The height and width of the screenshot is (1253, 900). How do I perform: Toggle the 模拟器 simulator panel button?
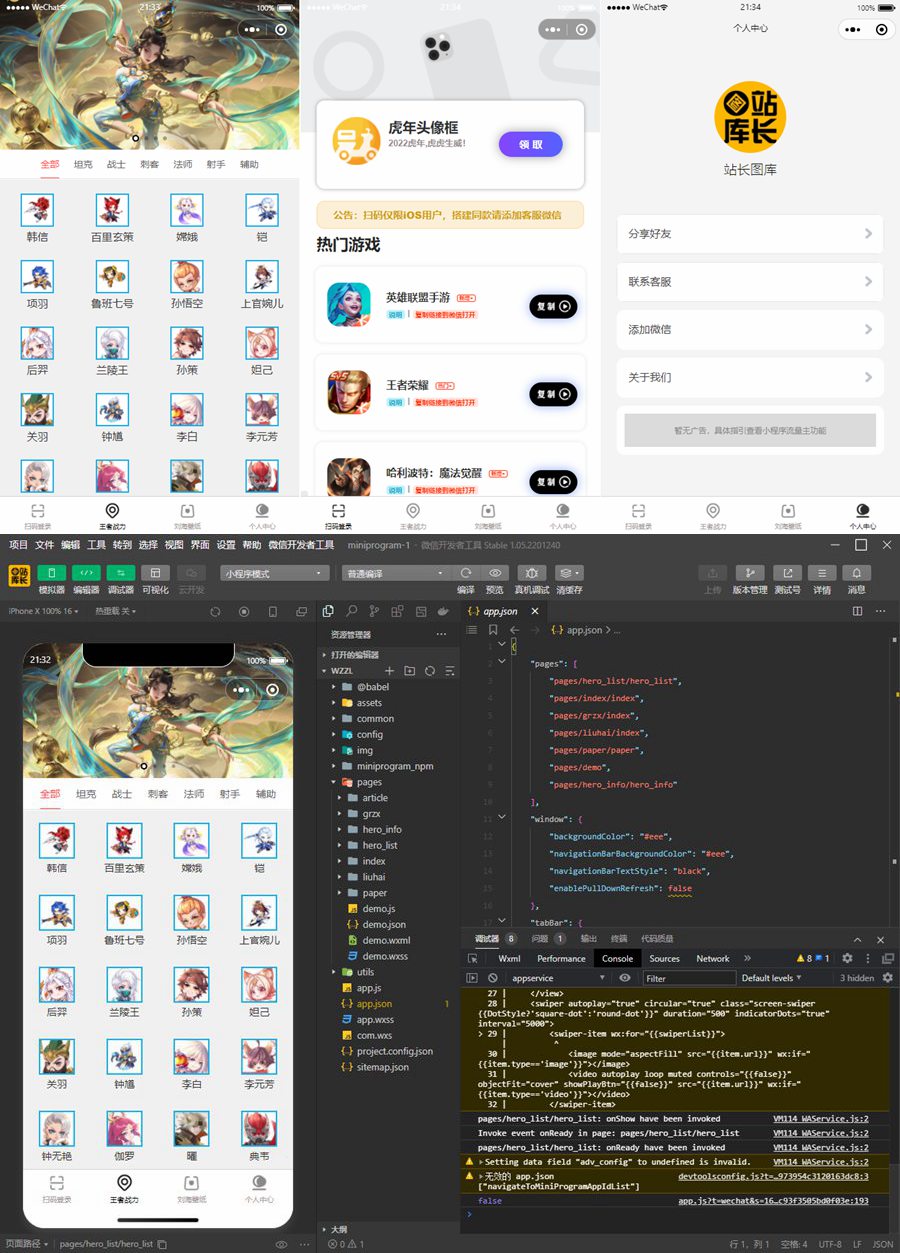(51, 573)
